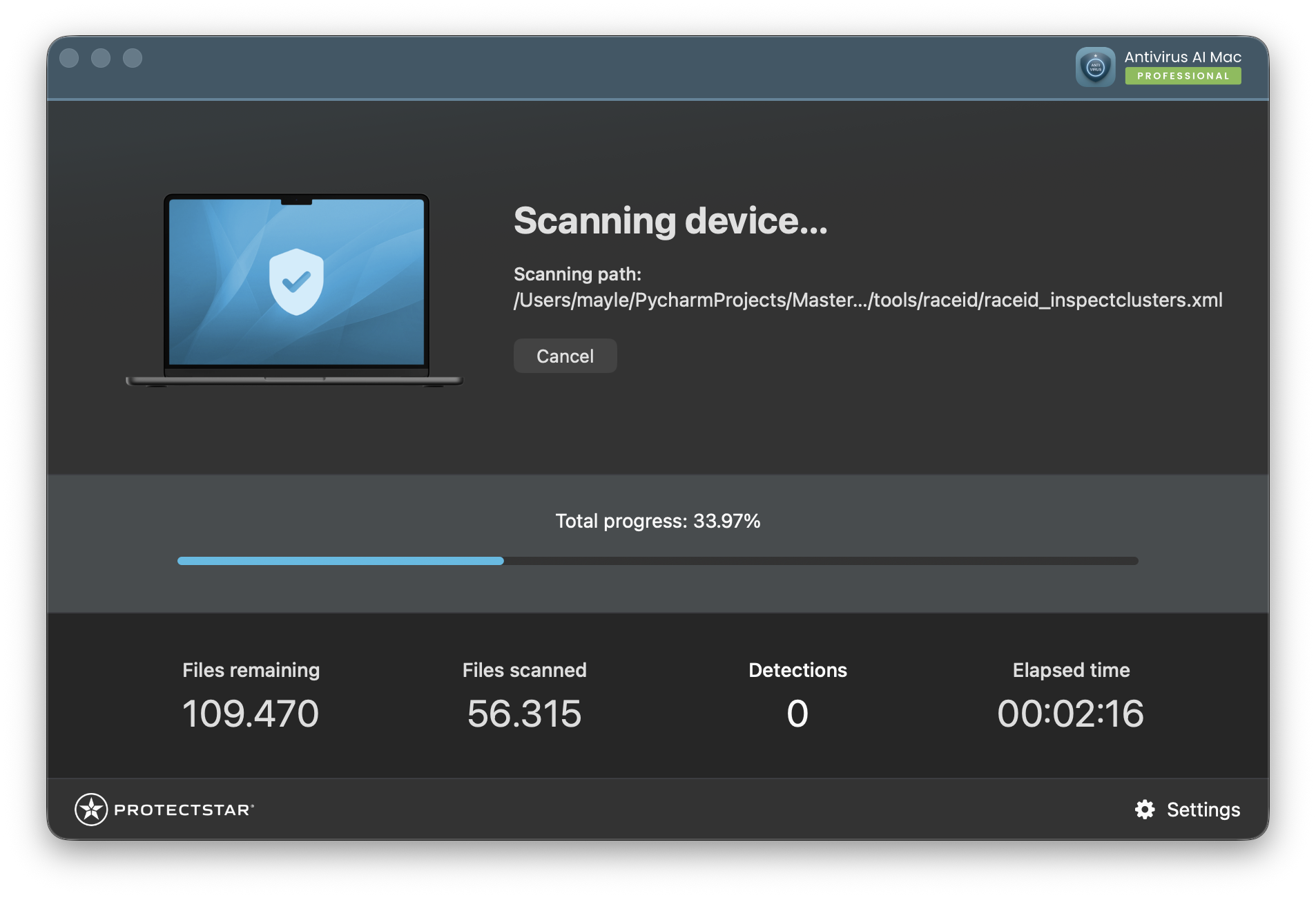The width and height of the screenshot is (1316, 898).
Task: Click the Antivirus AI Mac title text
Action: point(1181,57)
